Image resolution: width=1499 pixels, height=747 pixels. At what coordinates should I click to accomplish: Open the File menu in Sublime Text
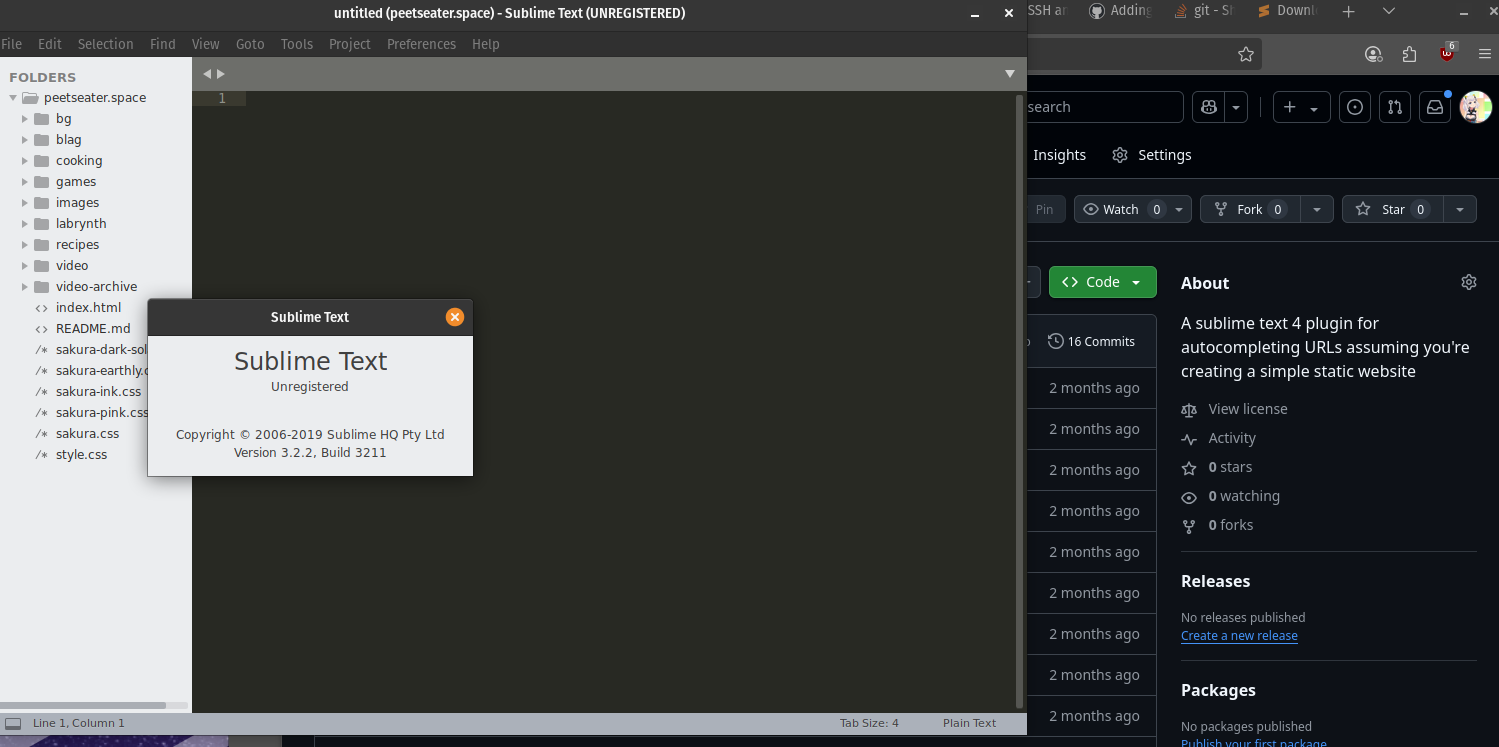(x=12, y=44)
